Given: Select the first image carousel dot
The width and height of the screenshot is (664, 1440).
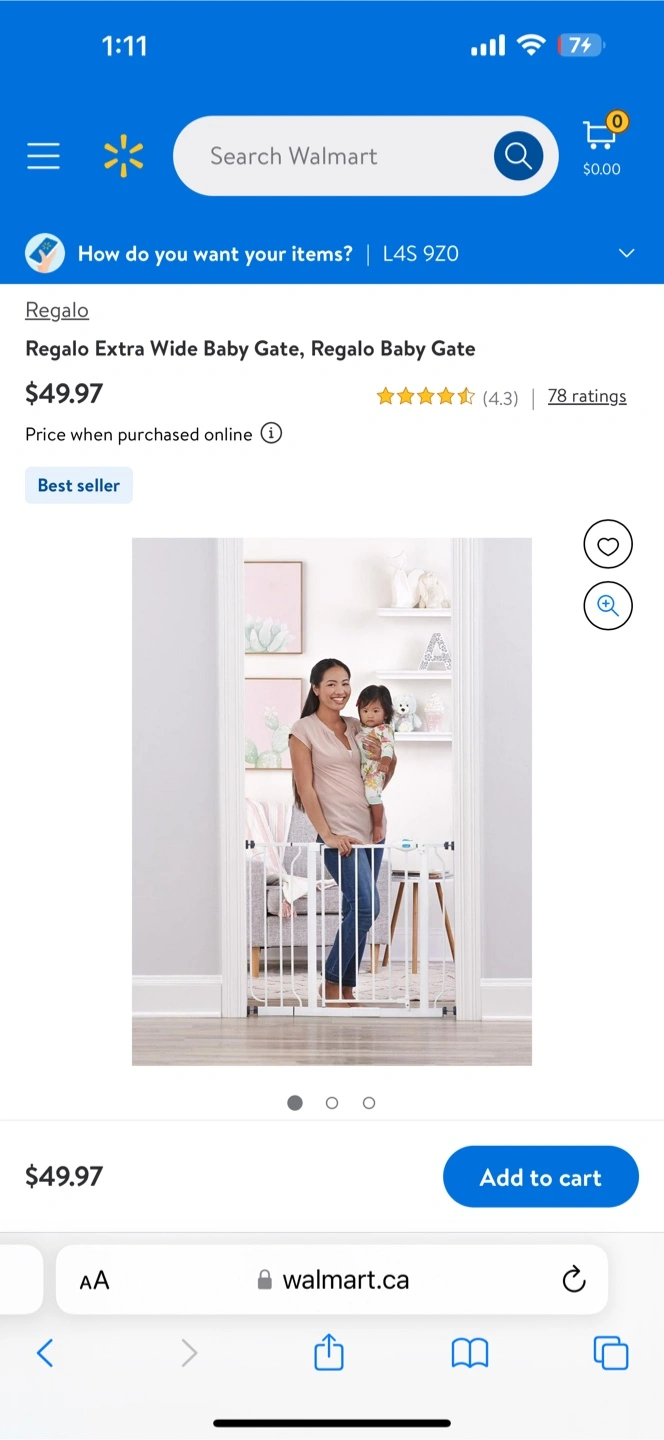Looking at the screenshot, I should coord(295,1103).
